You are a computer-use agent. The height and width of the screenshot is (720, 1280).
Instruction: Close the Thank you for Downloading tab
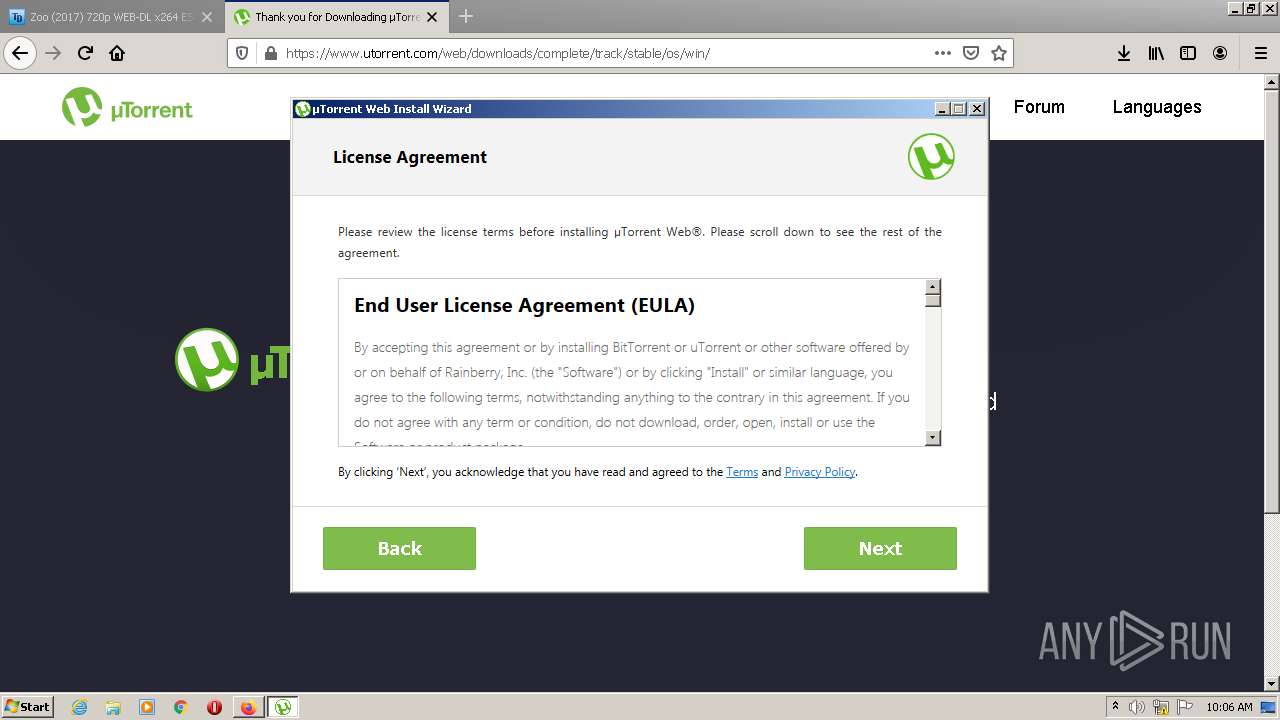click(433, 17)
